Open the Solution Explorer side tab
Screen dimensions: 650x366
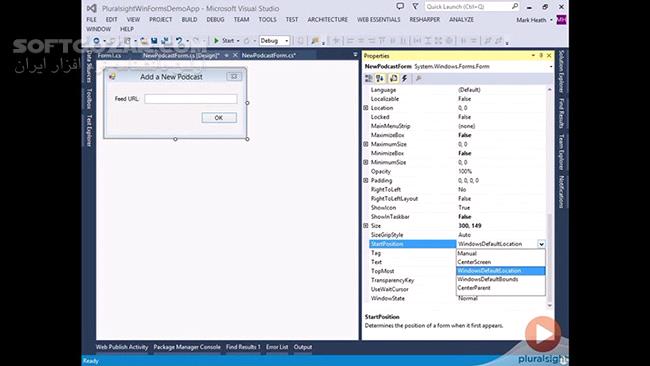pos(562,72)
